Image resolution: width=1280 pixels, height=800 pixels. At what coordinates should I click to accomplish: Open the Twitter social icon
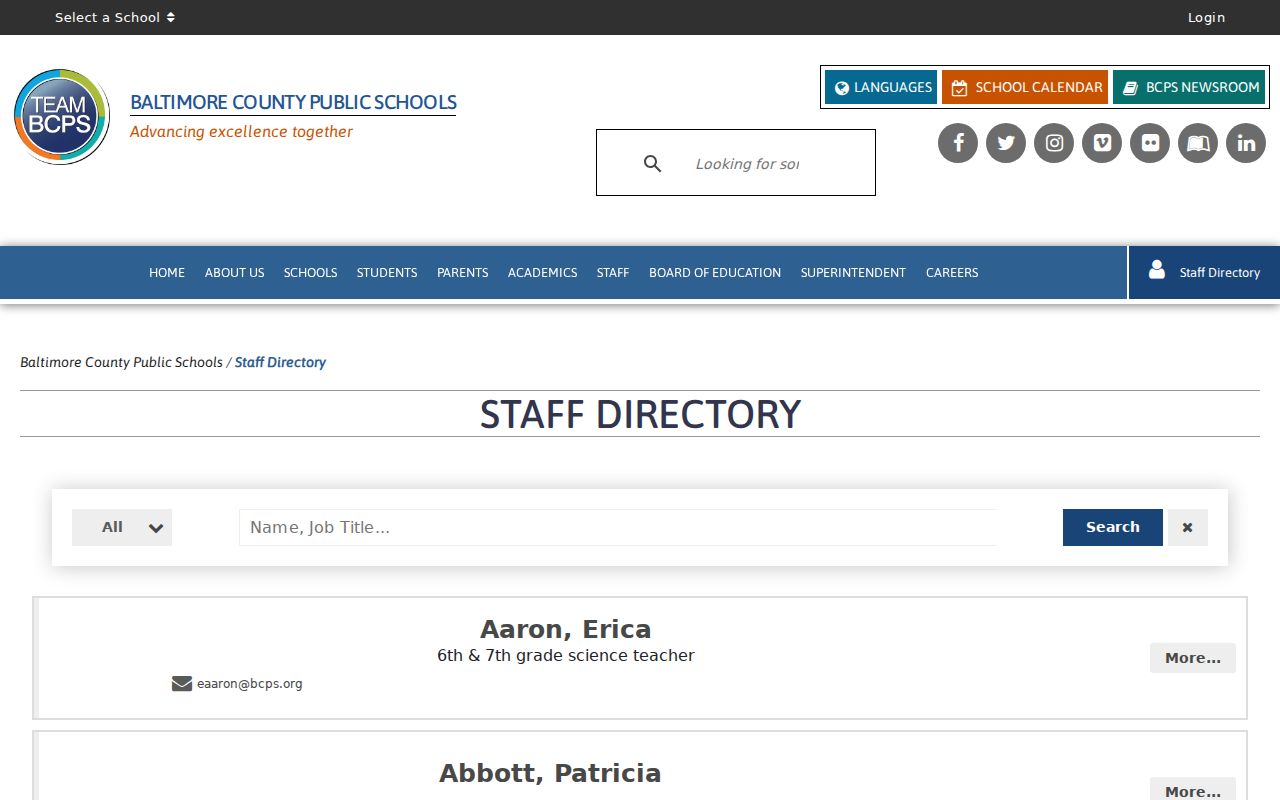1006,143
